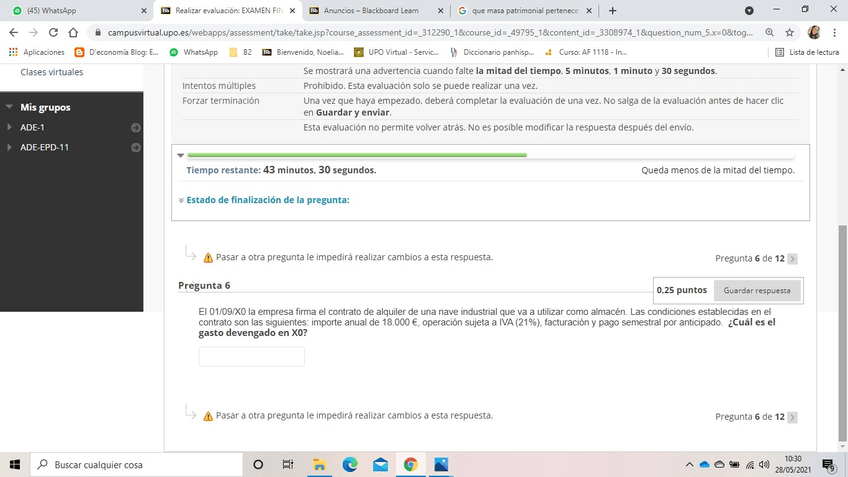Reload the page with the refresh icon

pos(53,32)
